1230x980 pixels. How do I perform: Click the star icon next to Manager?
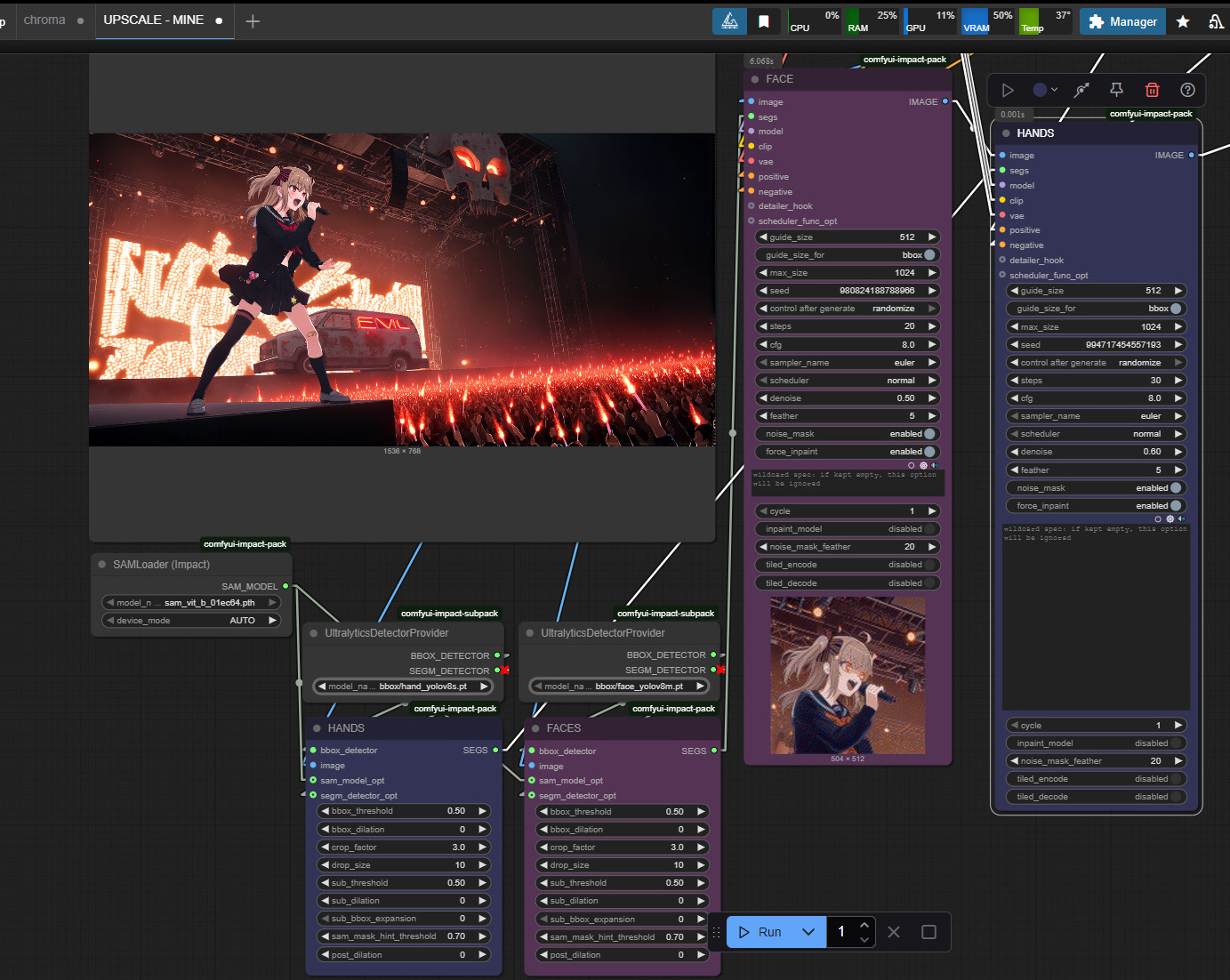1183,21
